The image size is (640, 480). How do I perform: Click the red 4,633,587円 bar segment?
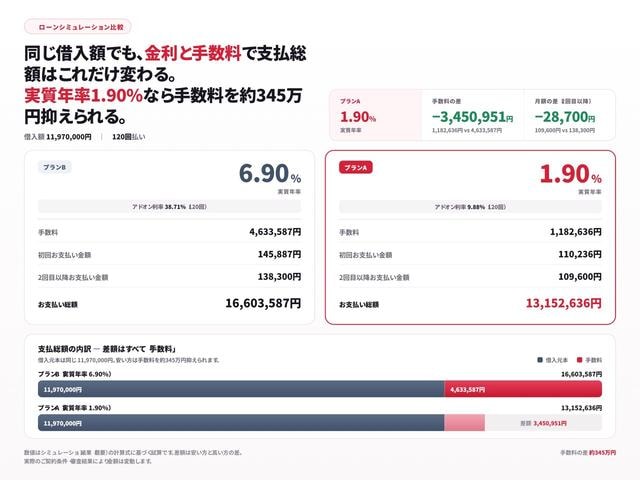tap(523, 389)
